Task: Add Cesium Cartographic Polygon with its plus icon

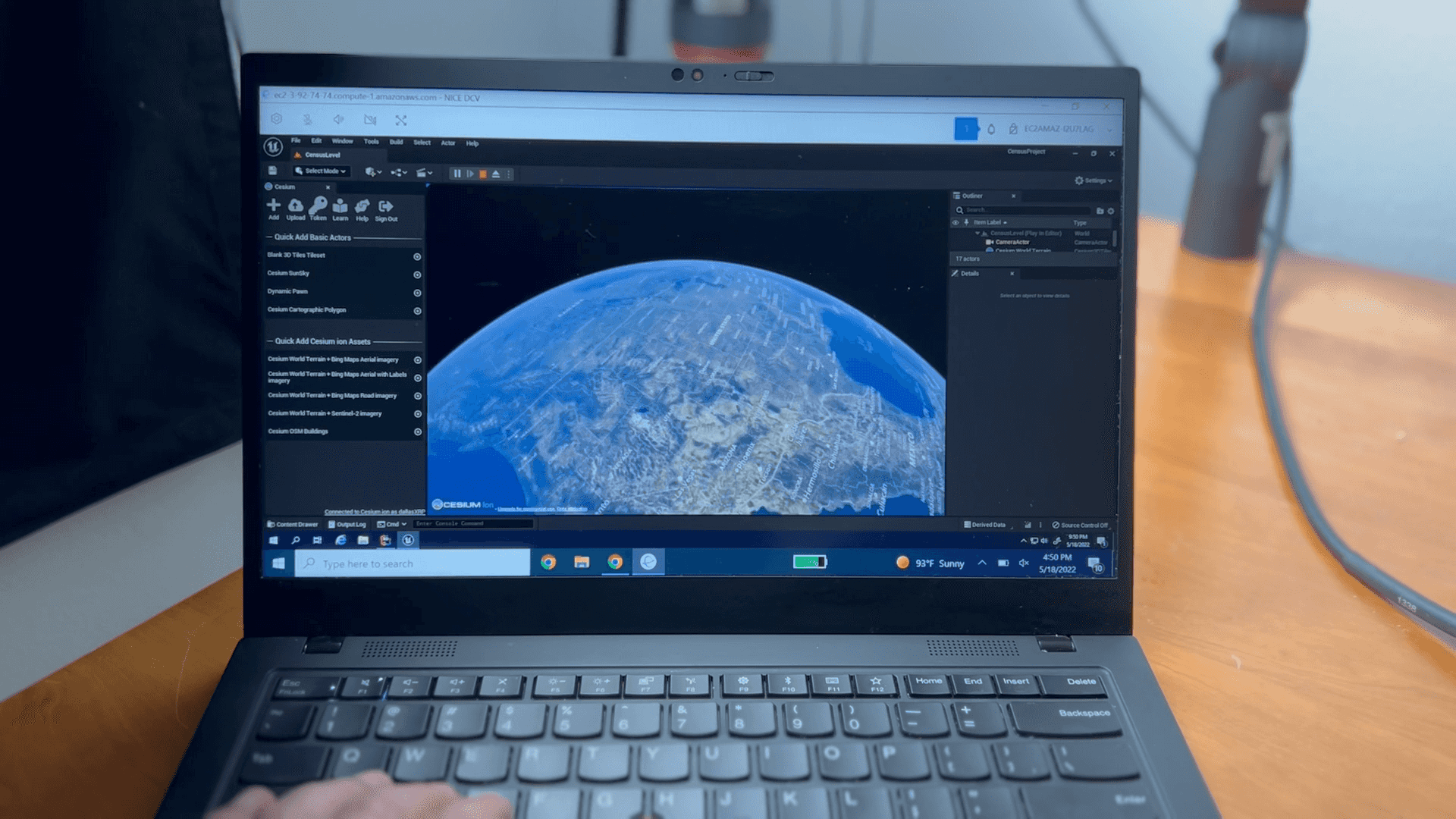Action: [x=417, y=311]
